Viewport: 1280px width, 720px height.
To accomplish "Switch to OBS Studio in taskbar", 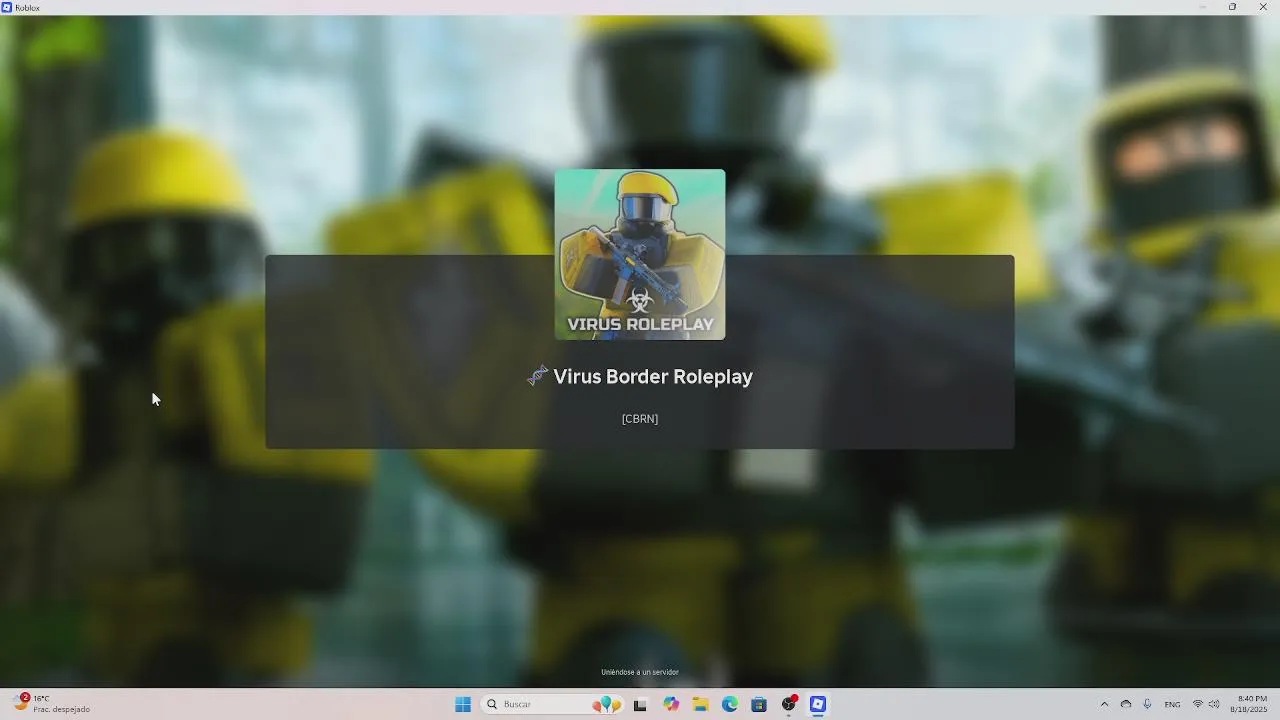I will tap(789, 704).
